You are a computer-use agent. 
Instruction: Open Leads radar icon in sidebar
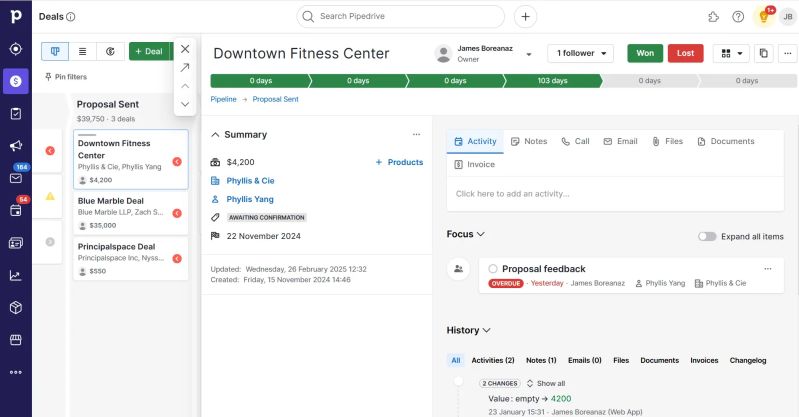pyautogui.click(x=16, y=48)
